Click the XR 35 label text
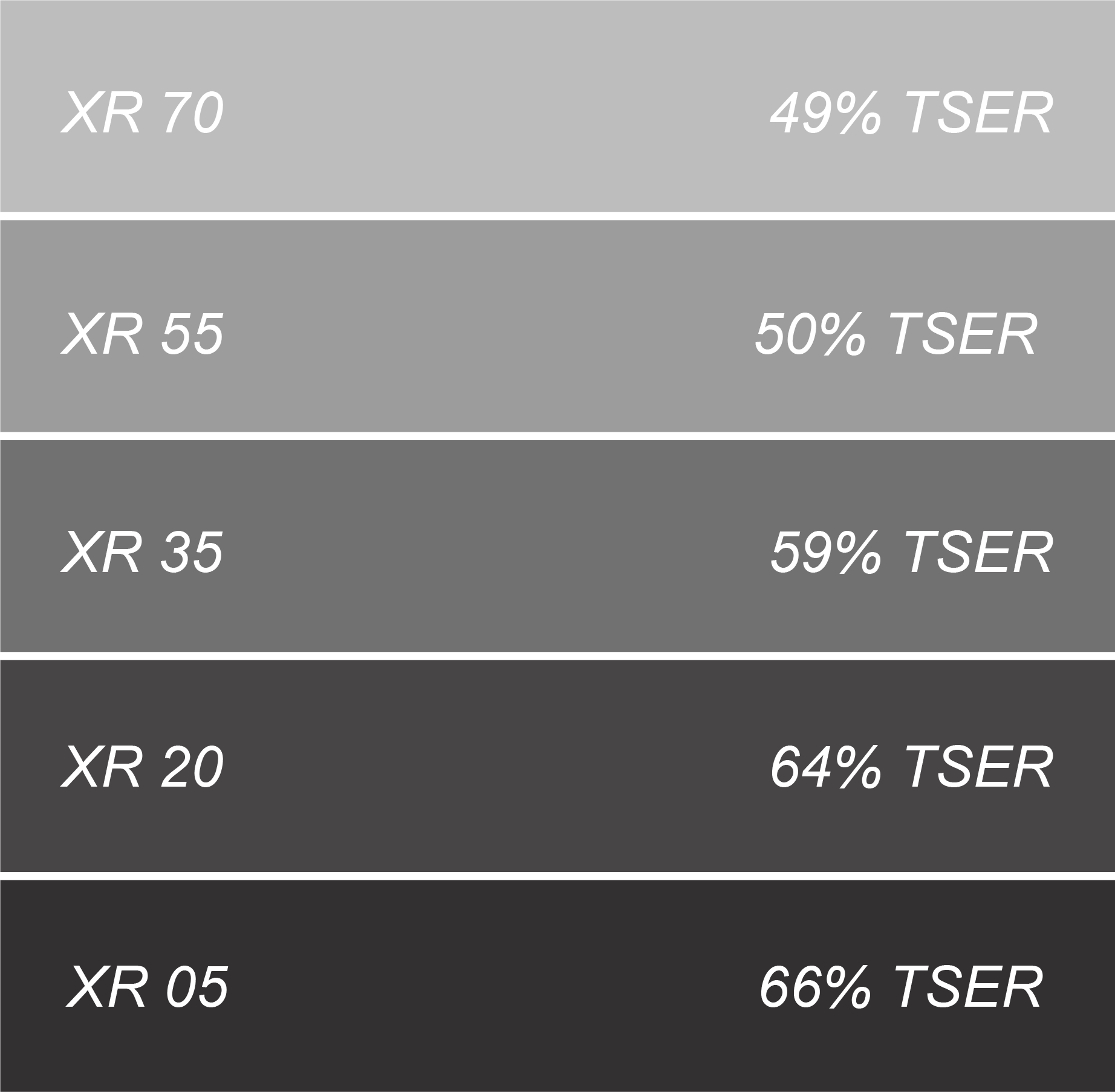This screenshot has height=1092, width=1115. click(x=143, y=551)
